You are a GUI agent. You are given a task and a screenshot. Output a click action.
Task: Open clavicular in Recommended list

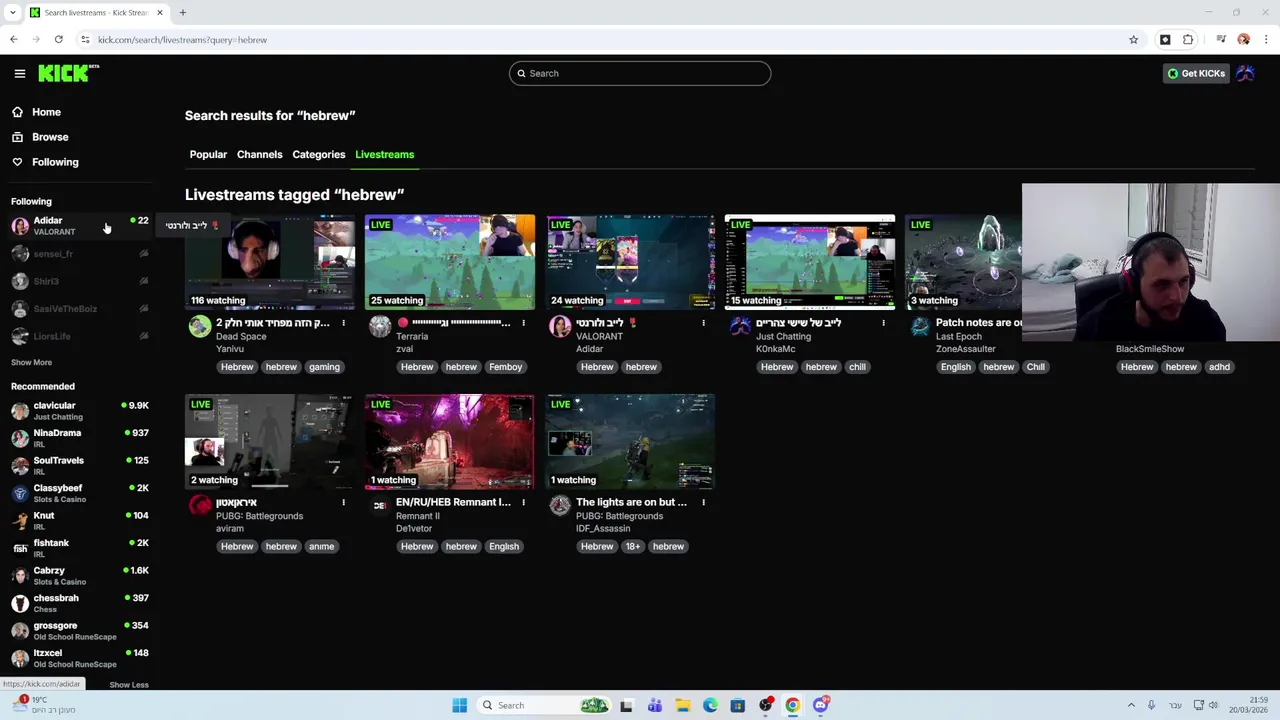coord(78,411)
